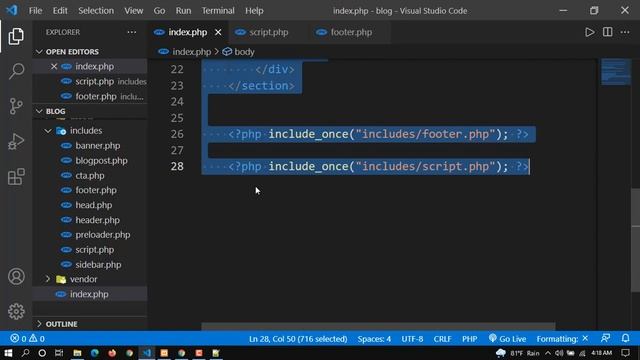
Task: Open Task View on taskbar
Action: click(59, 353)
